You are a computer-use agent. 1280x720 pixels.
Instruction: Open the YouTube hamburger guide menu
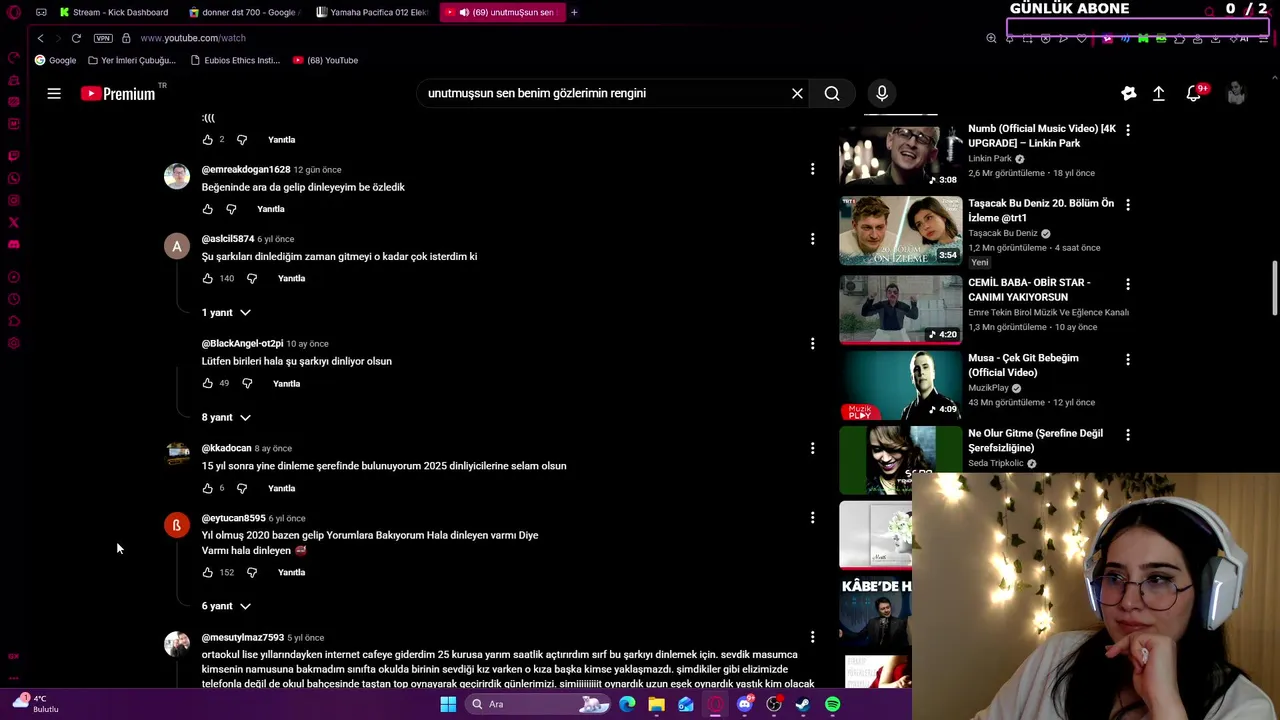tap(54, 93)
